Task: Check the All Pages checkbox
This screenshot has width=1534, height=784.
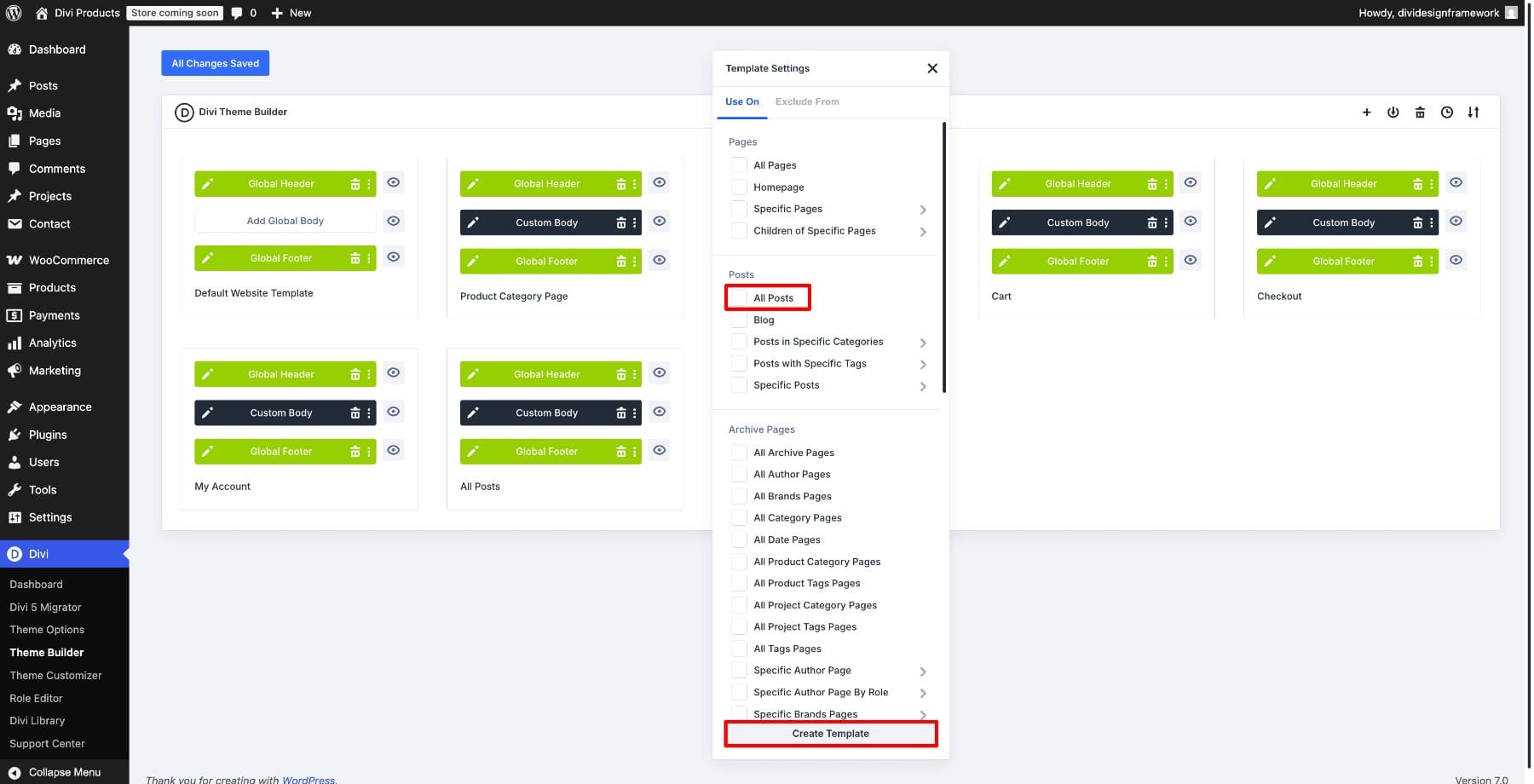Action: point(739,165)
